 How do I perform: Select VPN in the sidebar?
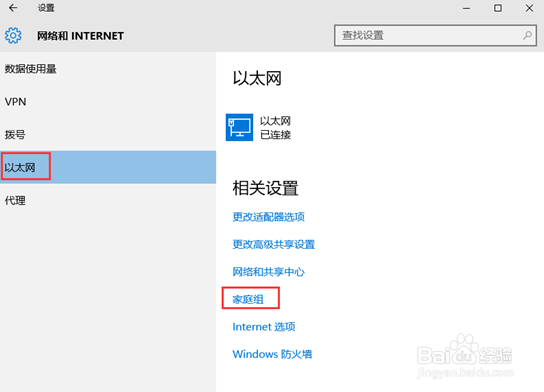(x=108, y=102)
